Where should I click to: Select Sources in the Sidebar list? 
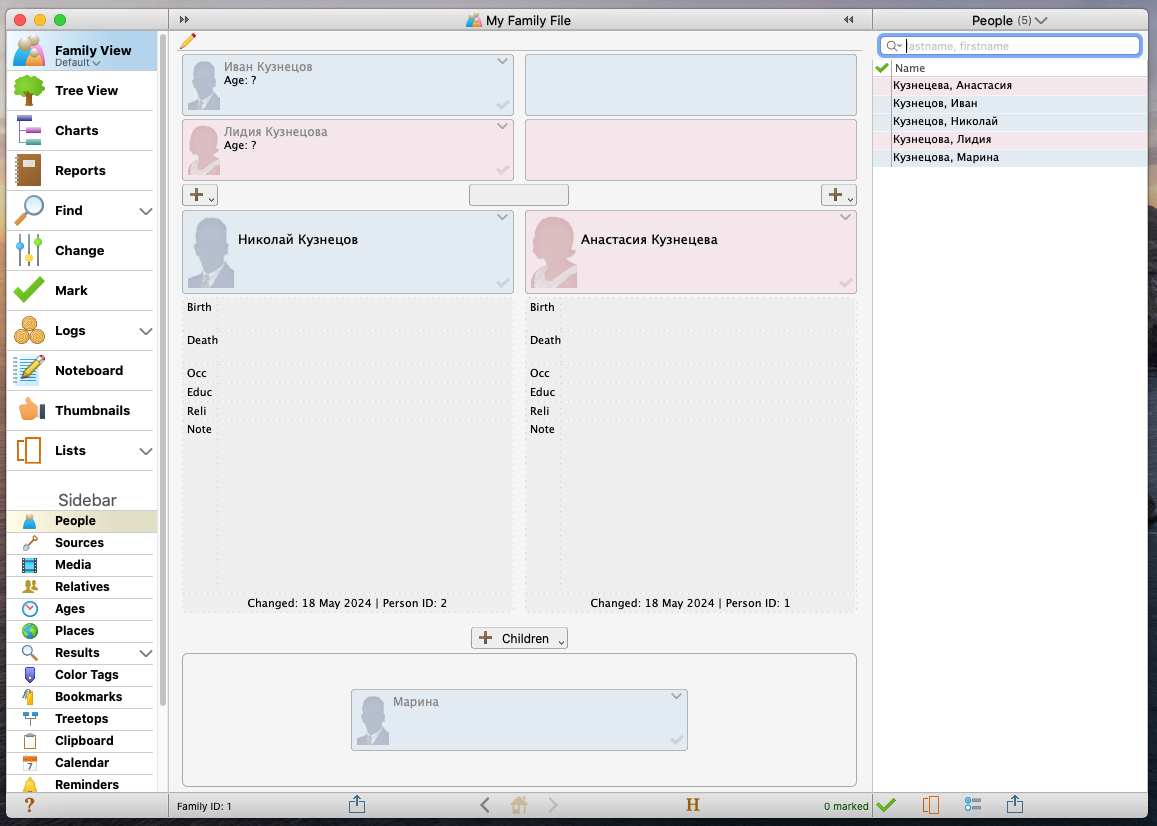[79, 543]
